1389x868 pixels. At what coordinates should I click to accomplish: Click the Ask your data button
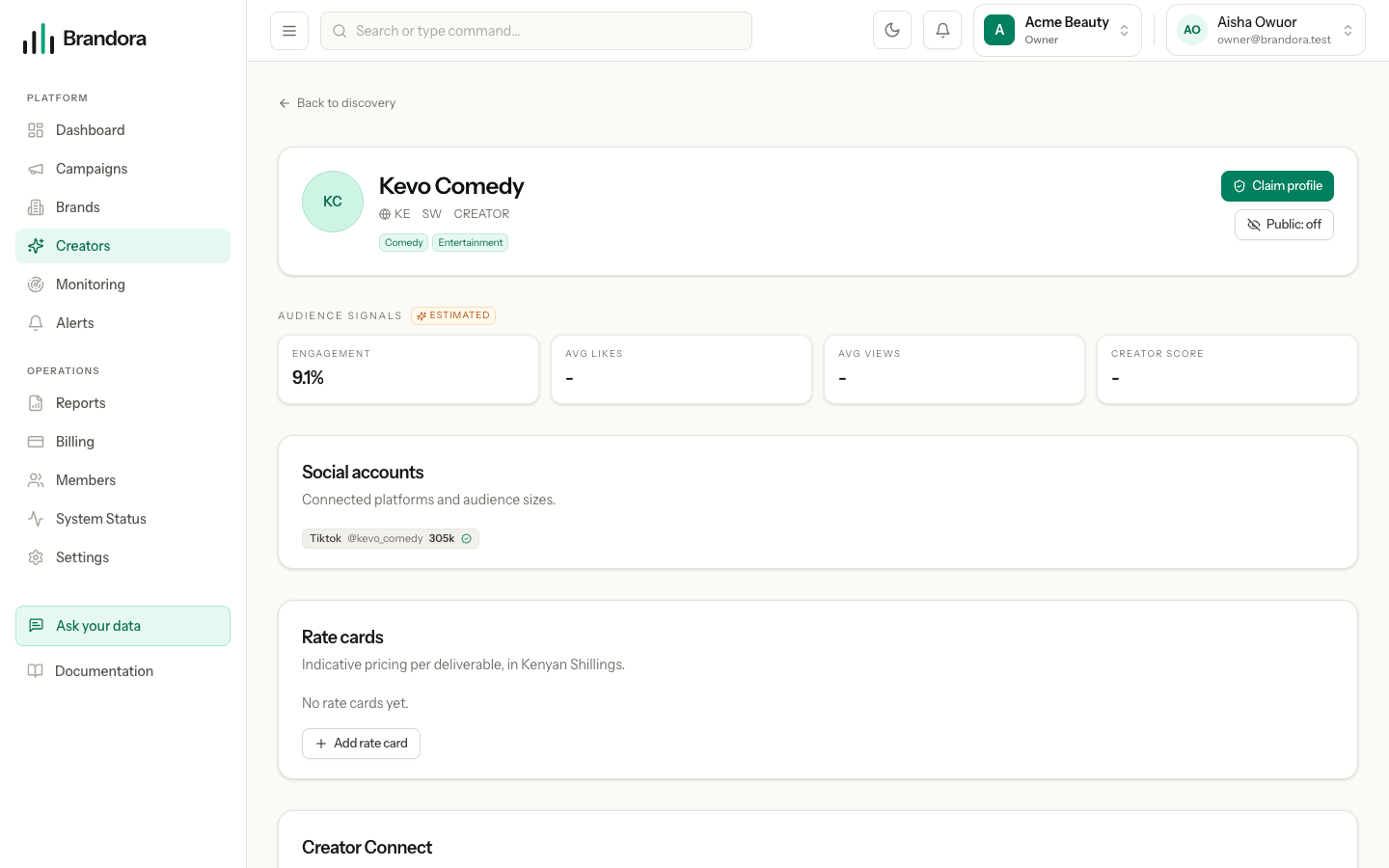click(123, 626)
